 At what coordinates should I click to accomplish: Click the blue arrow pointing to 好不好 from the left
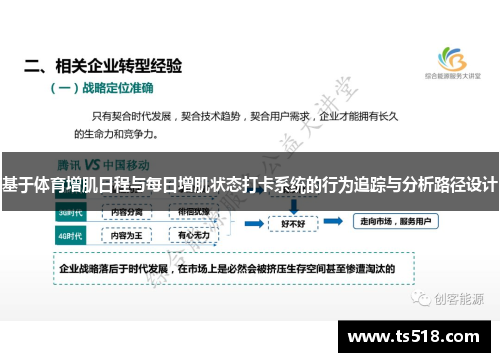254,223
